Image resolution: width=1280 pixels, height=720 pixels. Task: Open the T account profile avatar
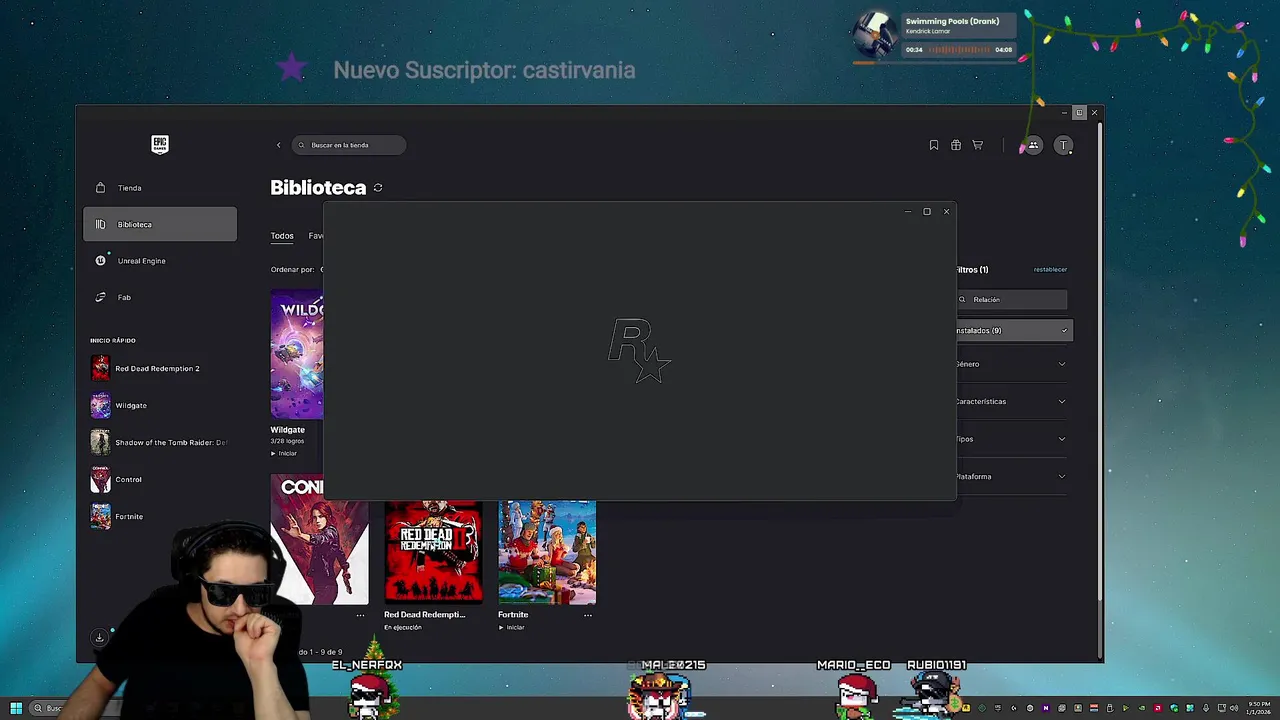pyautogui.click(x=1064, y=145)
